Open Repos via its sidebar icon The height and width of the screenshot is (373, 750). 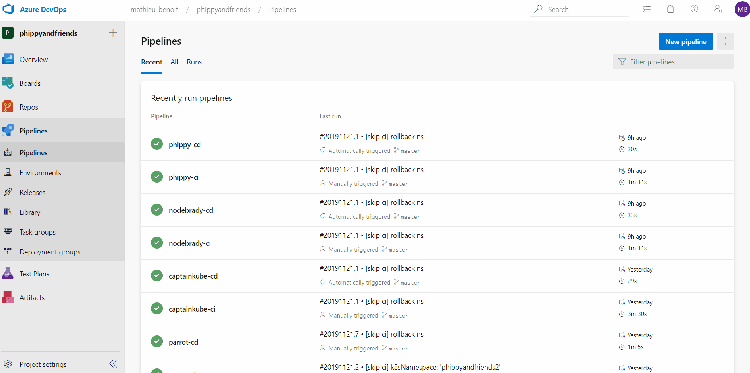point(8,107)
